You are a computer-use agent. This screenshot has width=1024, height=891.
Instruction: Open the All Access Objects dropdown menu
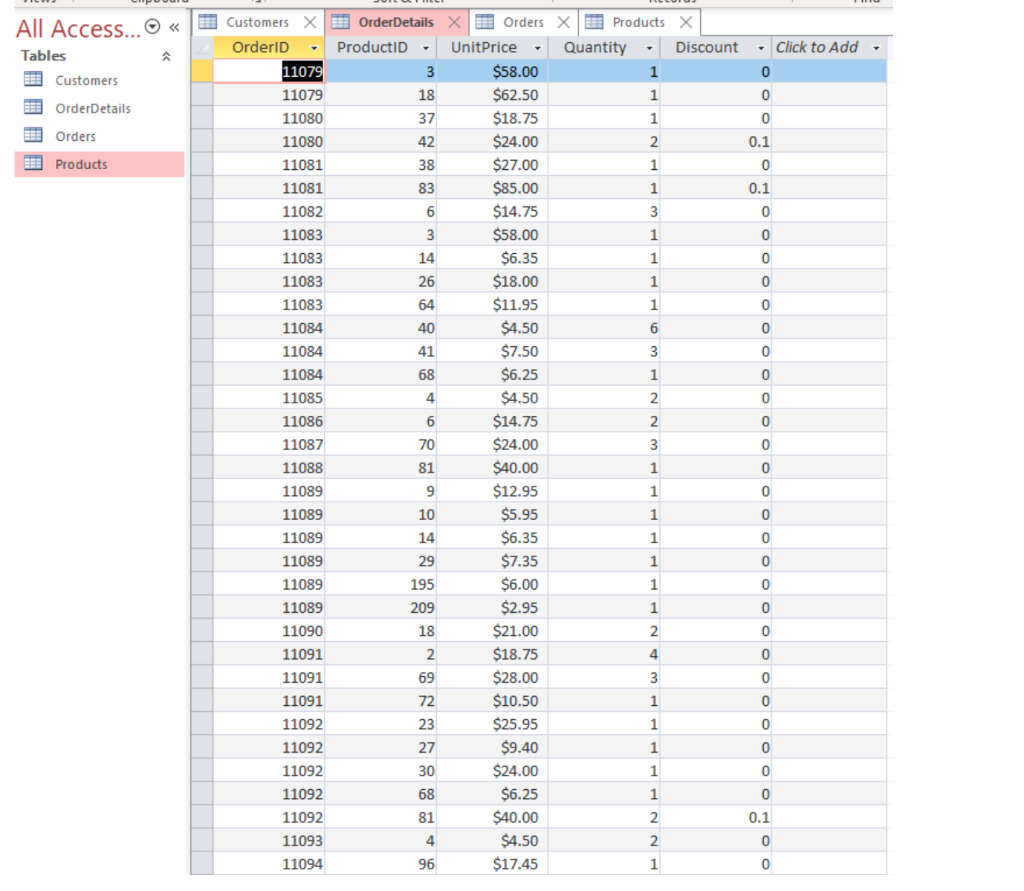coord(152,27)
